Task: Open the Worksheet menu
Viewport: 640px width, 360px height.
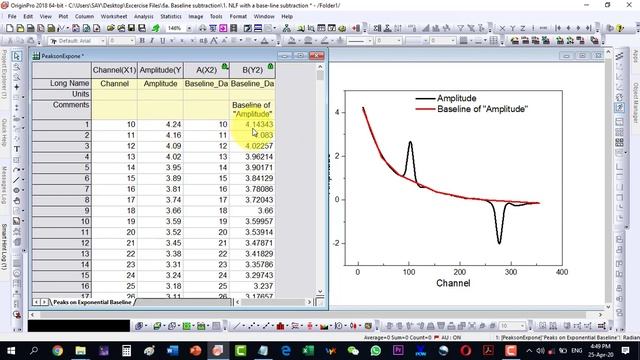Action: 114,16
